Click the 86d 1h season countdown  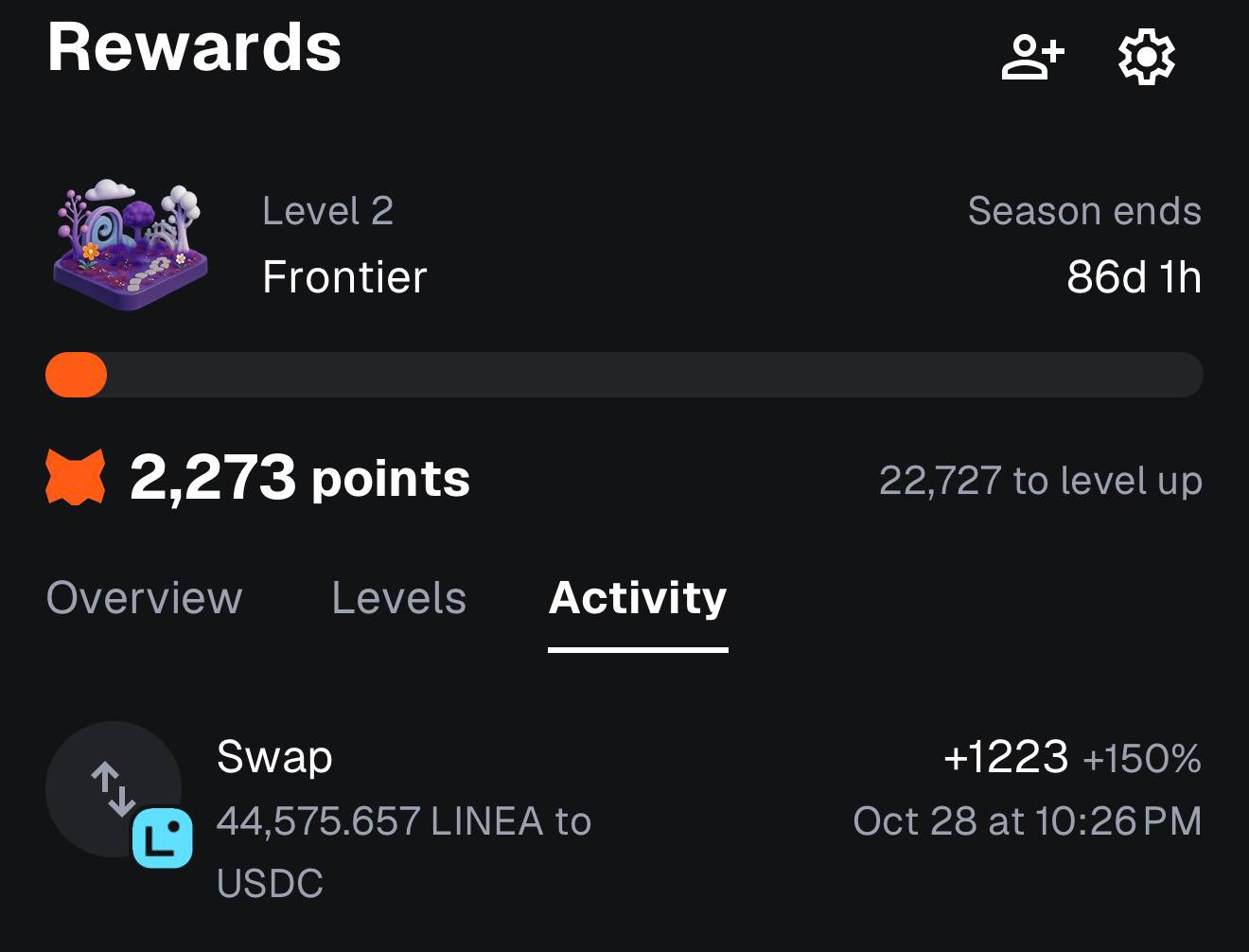(1134, 277)
